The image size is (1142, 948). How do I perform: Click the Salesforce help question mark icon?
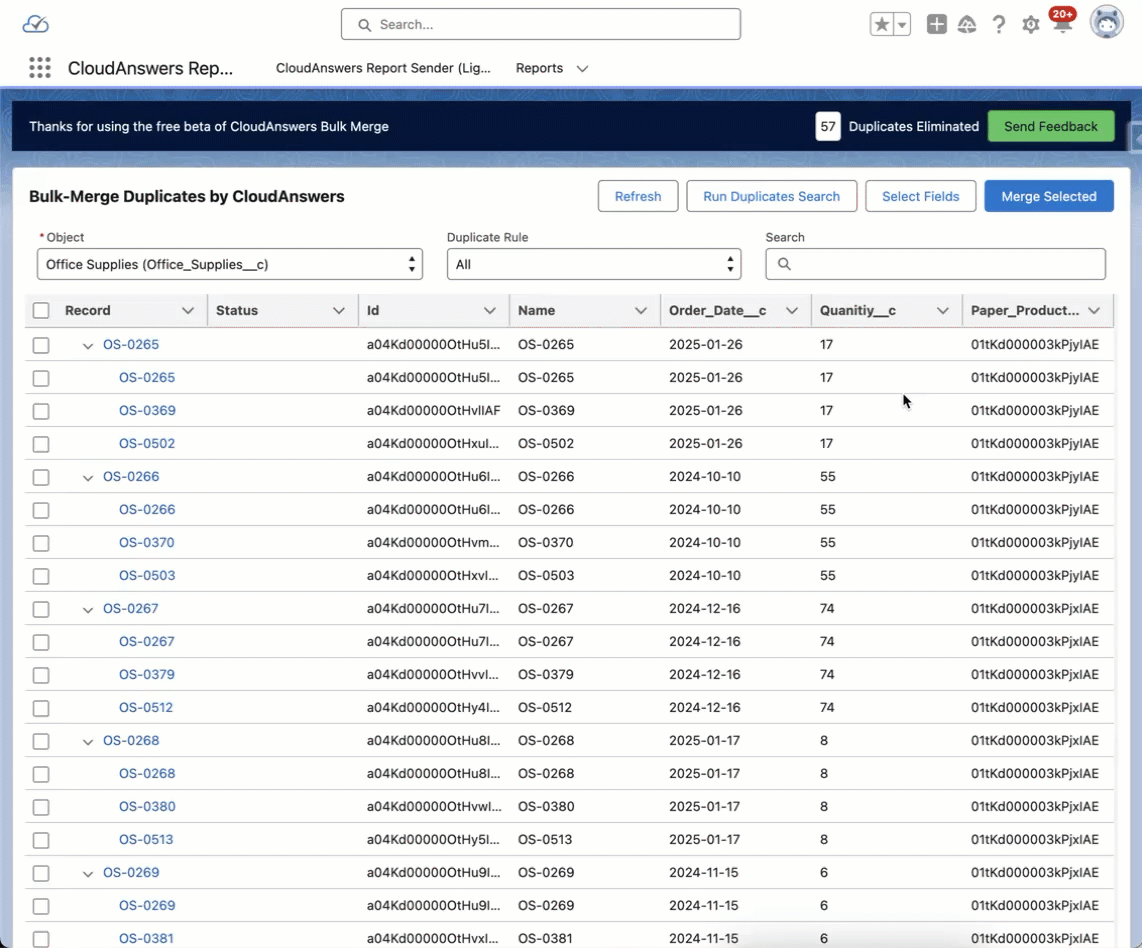[x=998, y=25]
